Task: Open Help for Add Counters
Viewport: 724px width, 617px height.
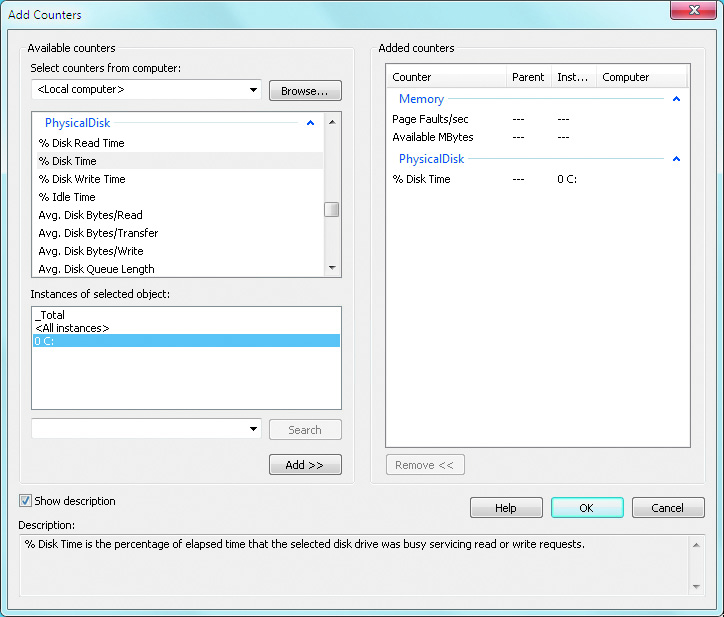Action: tap(506, 508)
